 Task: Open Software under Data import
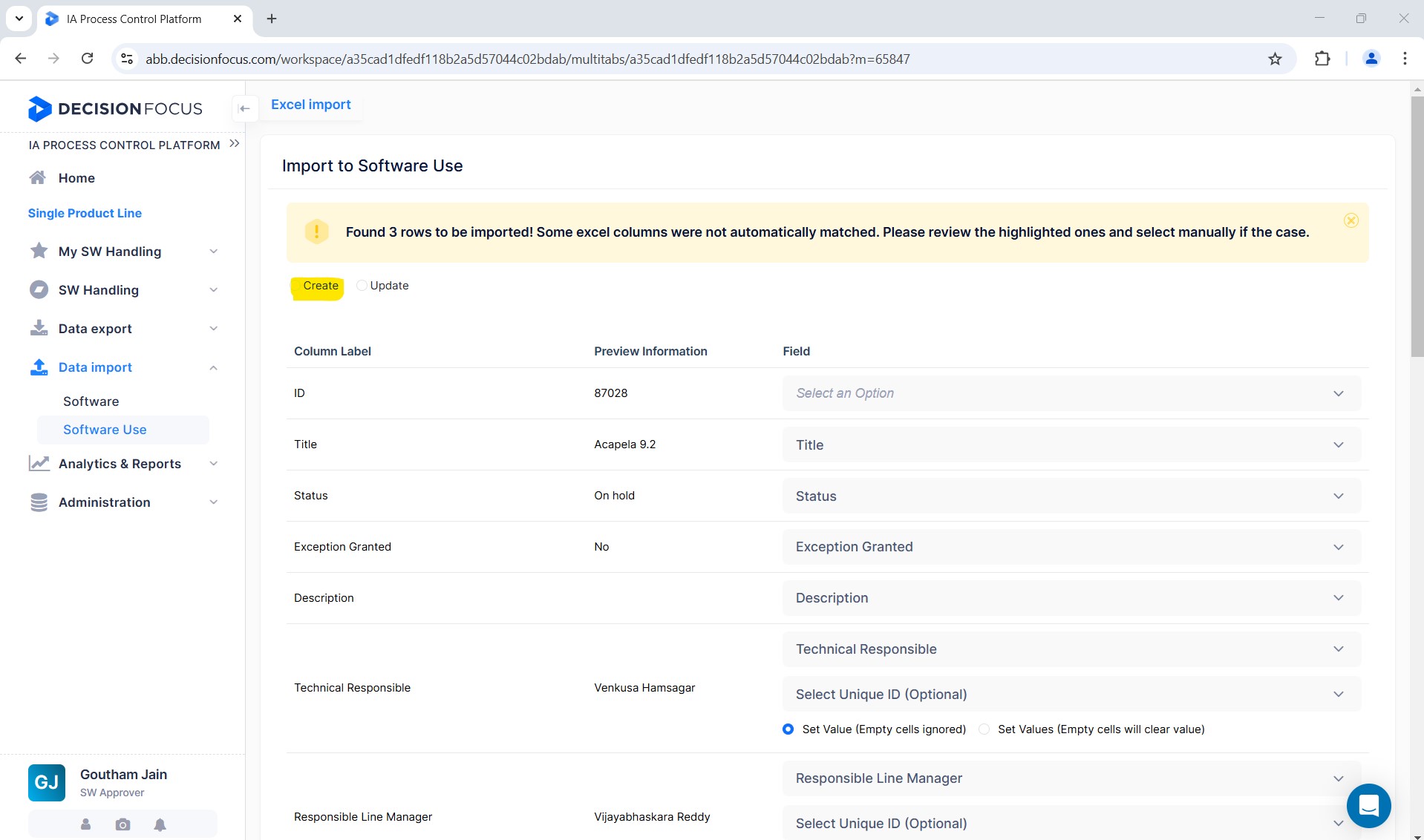[x=91, y=401]
